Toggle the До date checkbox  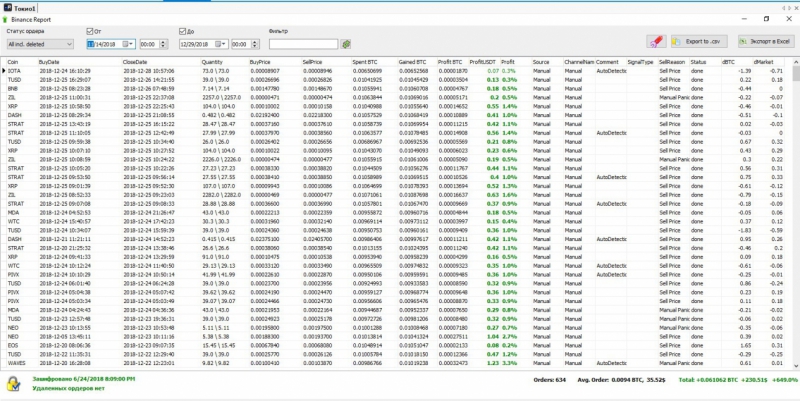(x=182, y=31)
